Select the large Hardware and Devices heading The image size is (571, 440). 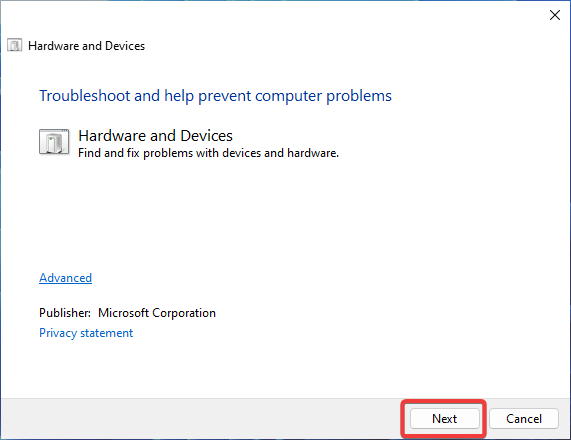(x=155, y=136)
